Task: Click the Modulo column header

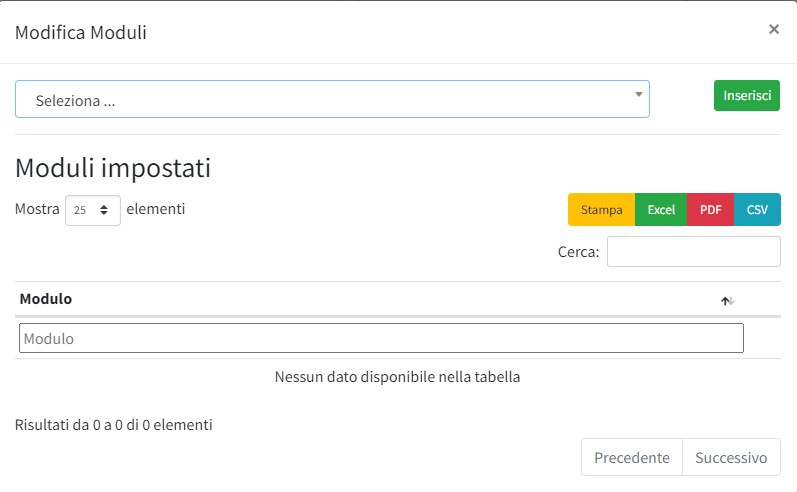Action: tap(46, 299)
